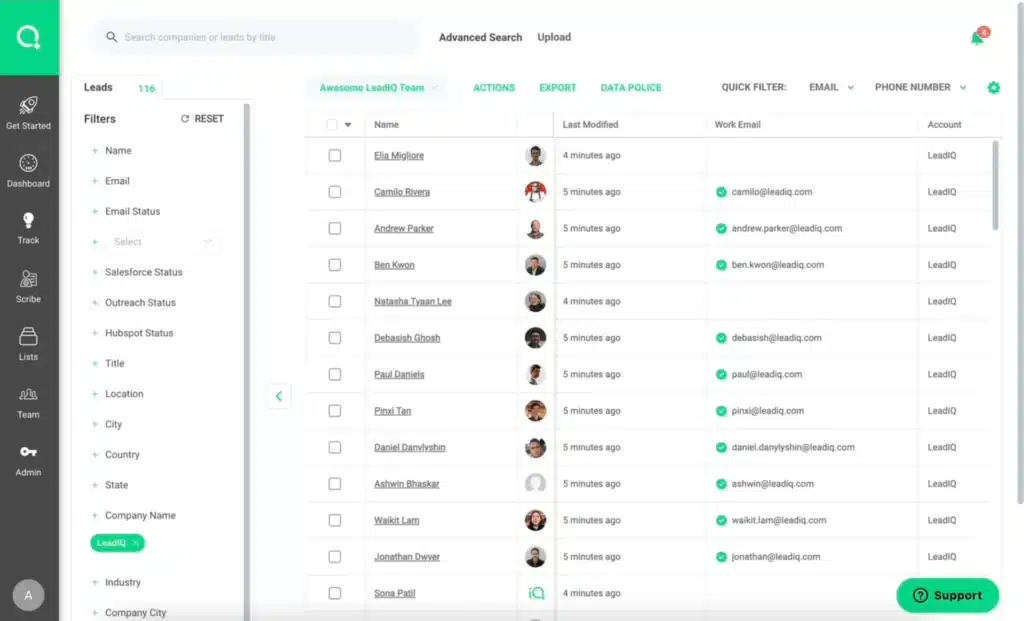Open the Dashboard sidebar icon
Viewport: 1024px width, 621px height.
pos(28,163)
